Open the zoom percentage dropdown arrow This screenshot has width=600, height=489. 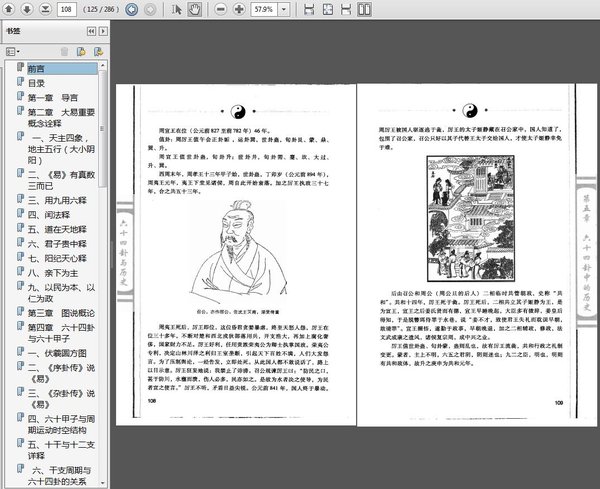[284, 9]
